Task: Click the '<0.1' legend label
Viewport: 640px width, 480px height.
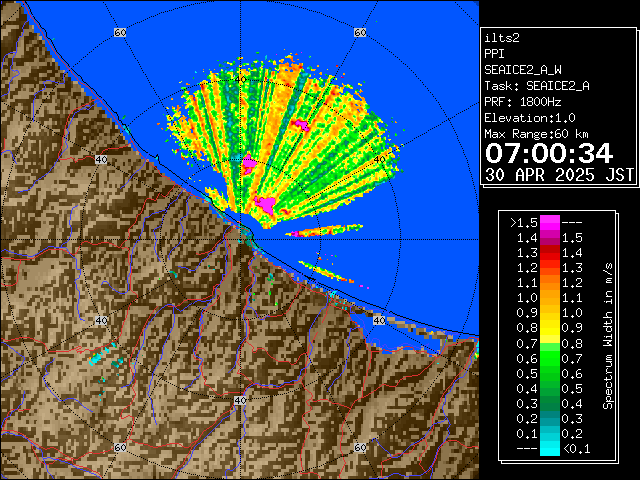Action: [576, 449]
